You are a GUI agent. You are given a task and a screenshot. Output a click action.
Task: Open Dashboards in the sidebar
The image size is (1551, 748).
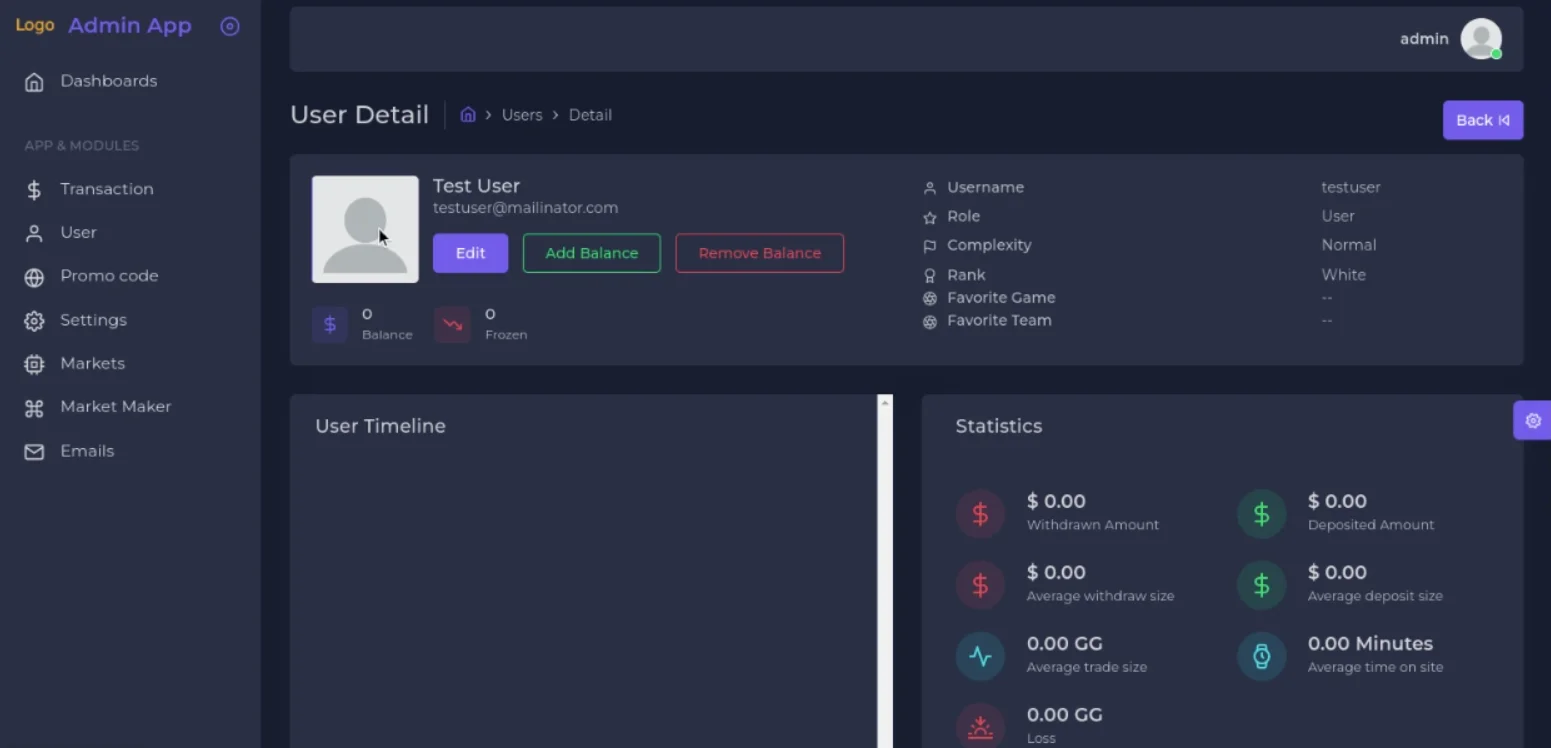pyautogui.click(x=108, y=81)
